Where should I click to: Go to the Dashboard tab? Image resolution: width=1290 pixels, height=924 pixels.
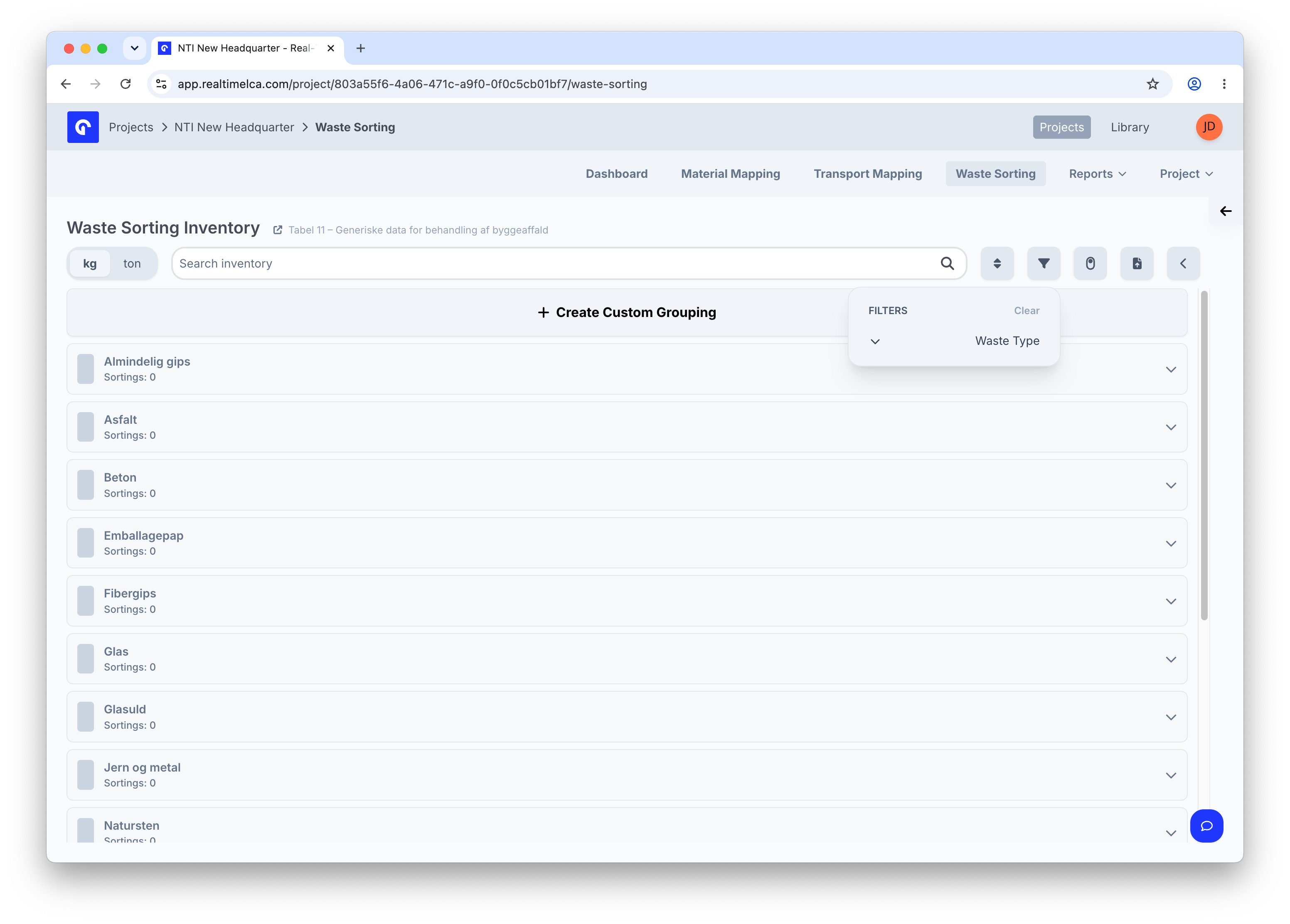click(x=617, y=173)
